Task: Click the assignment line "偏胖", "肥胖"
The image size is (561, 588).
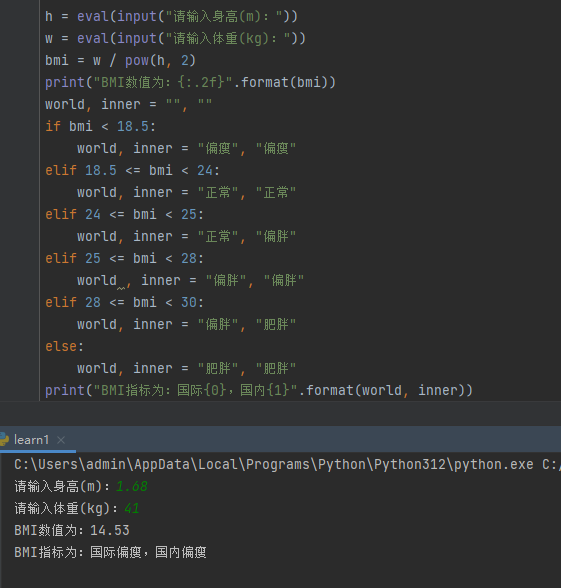Action: 186,324
